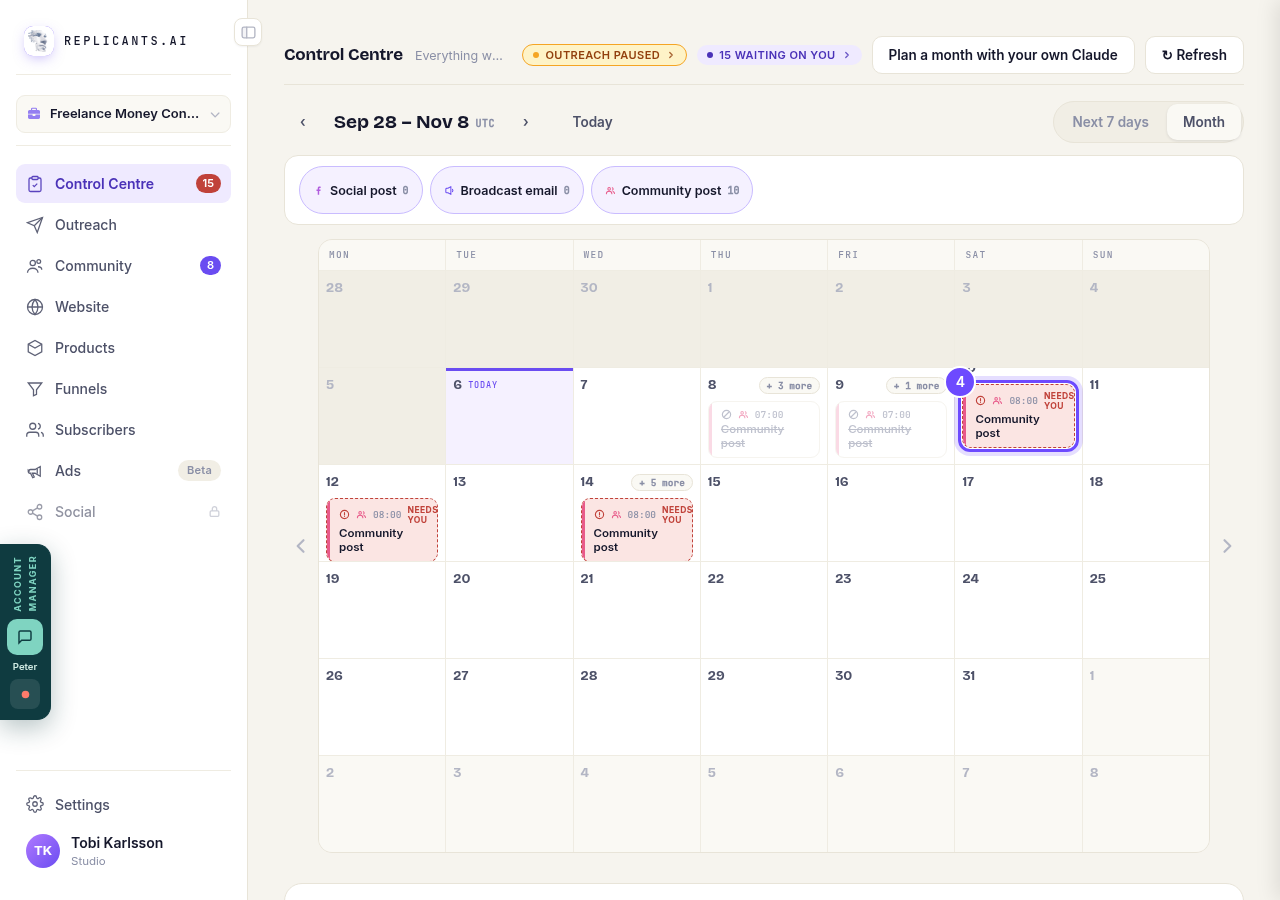Click the Social share icon
This screenshot has width=1280, height=900.
coord(35,511)
